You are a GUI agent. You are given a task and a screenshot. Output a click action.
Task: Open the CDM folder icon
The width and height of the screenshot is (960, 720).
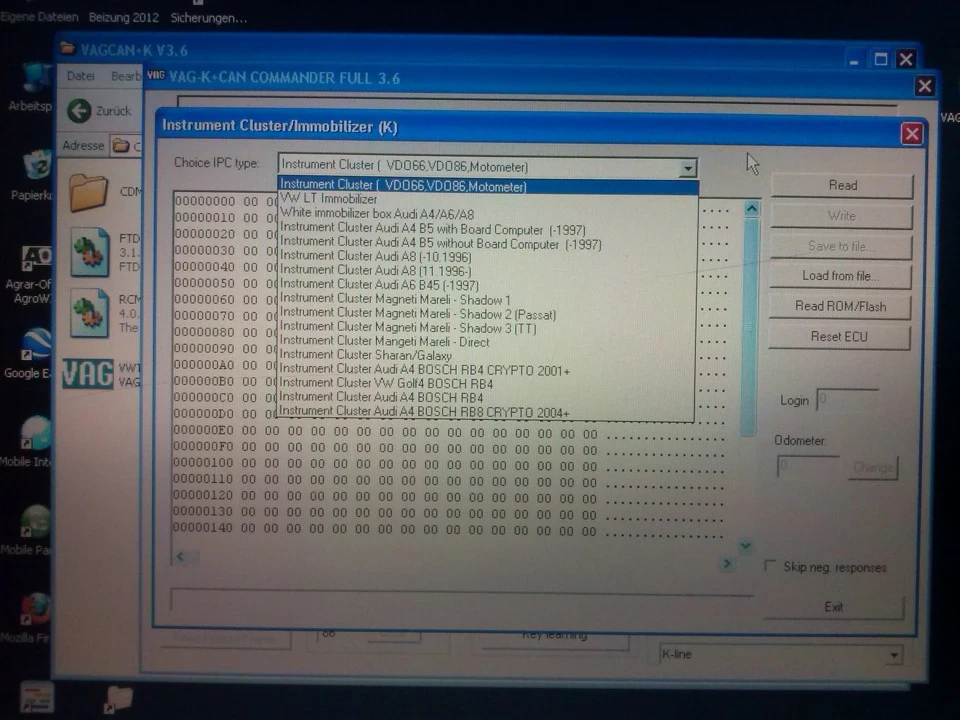tap(88, 193)
